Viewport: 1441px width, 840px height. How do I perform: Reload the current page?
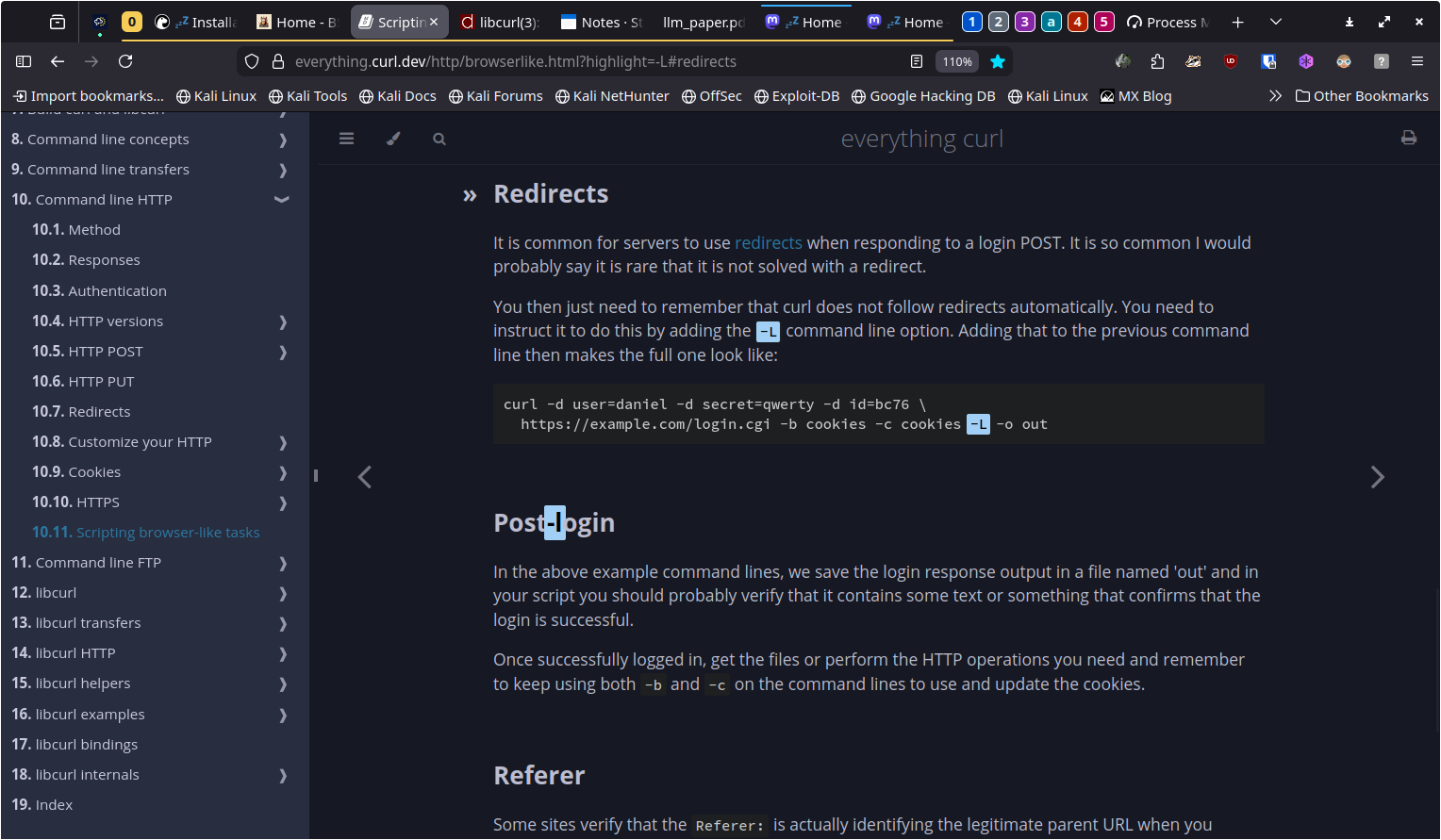[125, 61]
